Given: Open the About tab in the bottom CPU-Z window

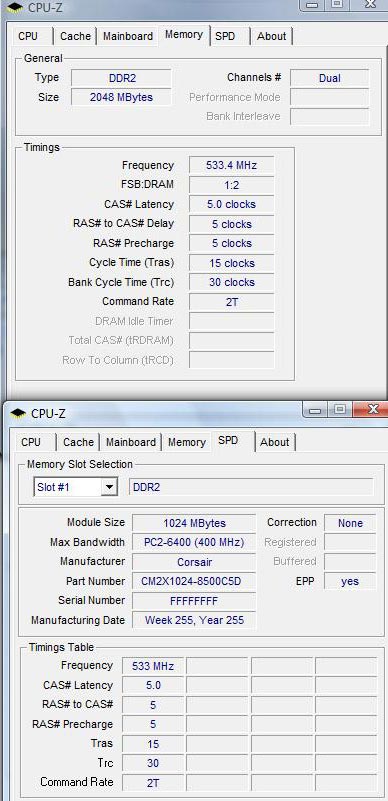Looking at the screenshot, I should (275, 442).
